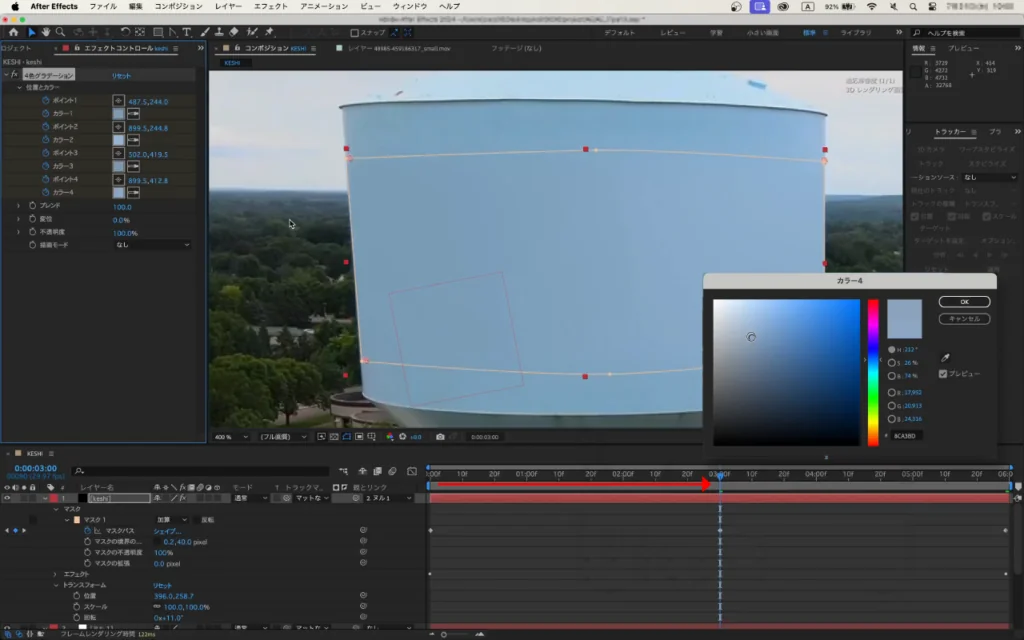The image size is (1024, 640).
Task: Open the parent link 2.ヌル1 dropdown
Action: click(x=389, y=498)
